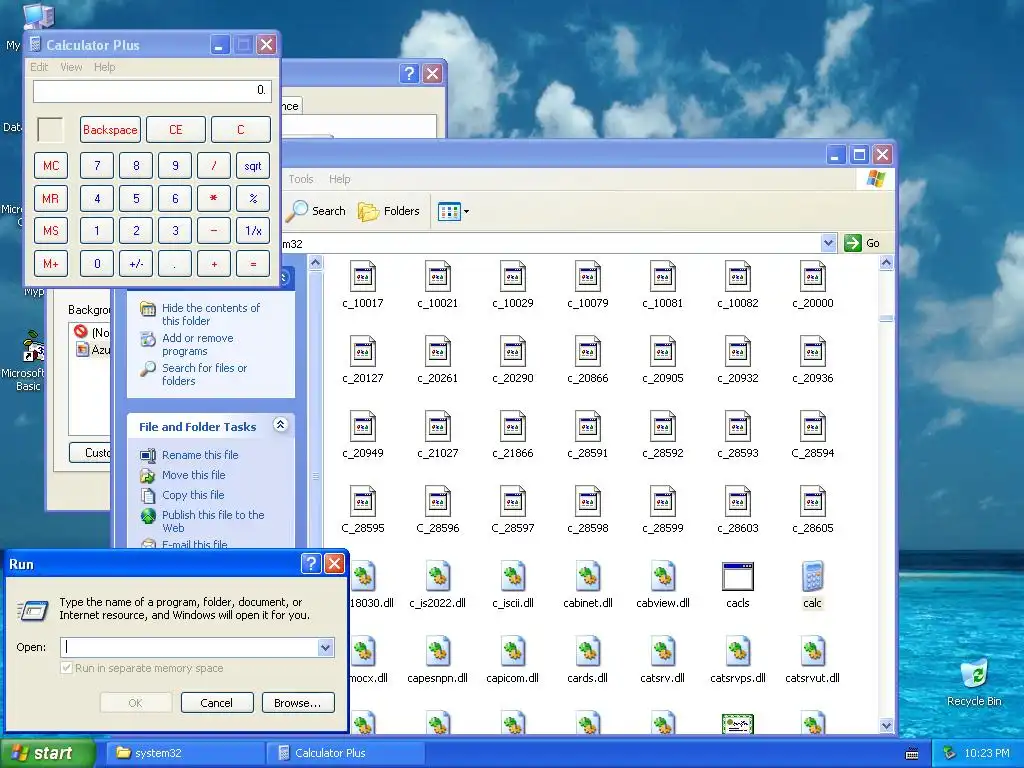Click the 7 digit button in Calculator
The image size is (1024, 768).
pos(97,166)
